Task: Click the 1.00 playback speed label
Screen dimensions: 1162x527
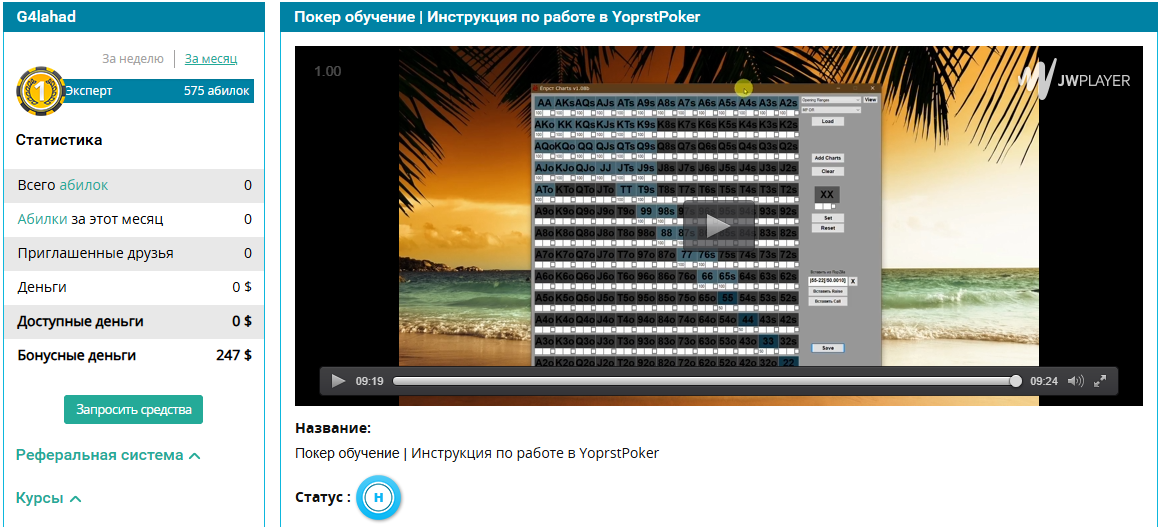Action: pyautogui.click(x=328, y=71)
